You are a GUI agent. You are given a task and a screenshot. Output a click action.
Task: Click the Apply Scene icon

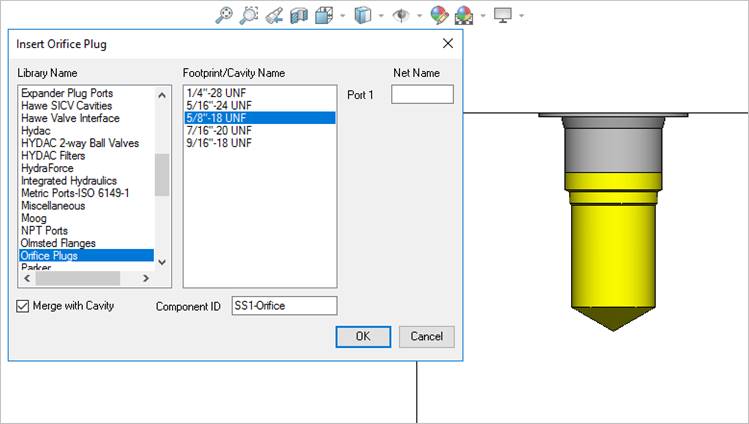464,16
